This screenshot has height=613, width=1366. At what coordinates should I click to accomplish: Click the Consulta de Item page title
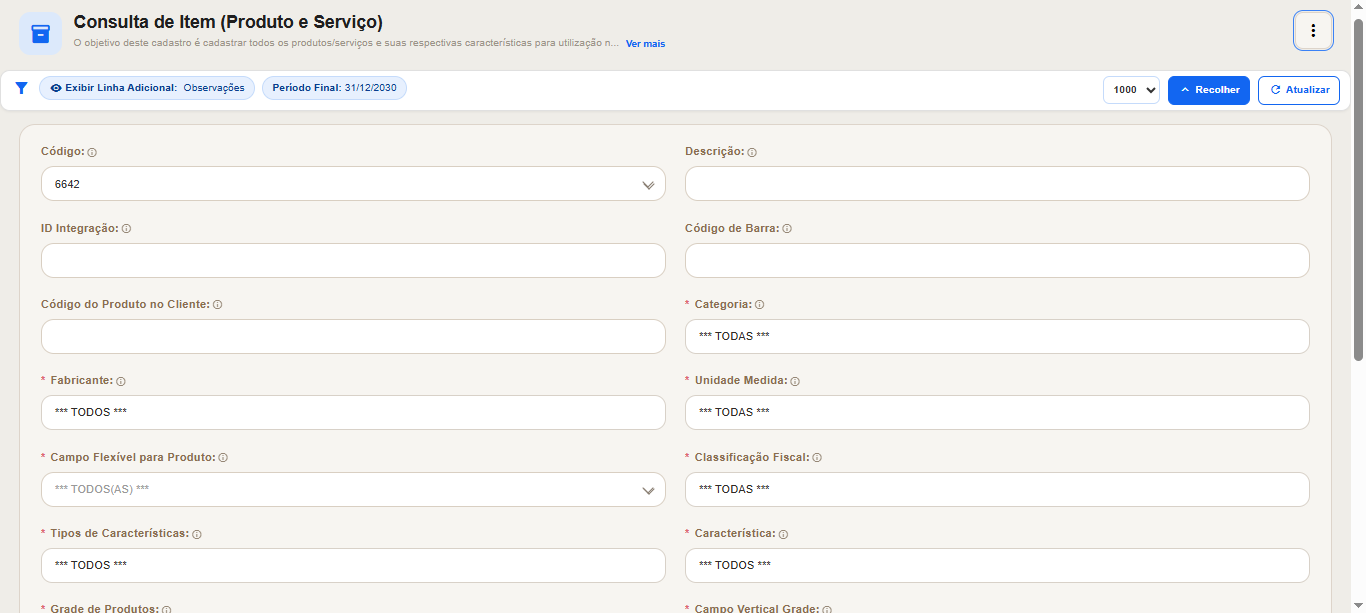coord(228,22)
